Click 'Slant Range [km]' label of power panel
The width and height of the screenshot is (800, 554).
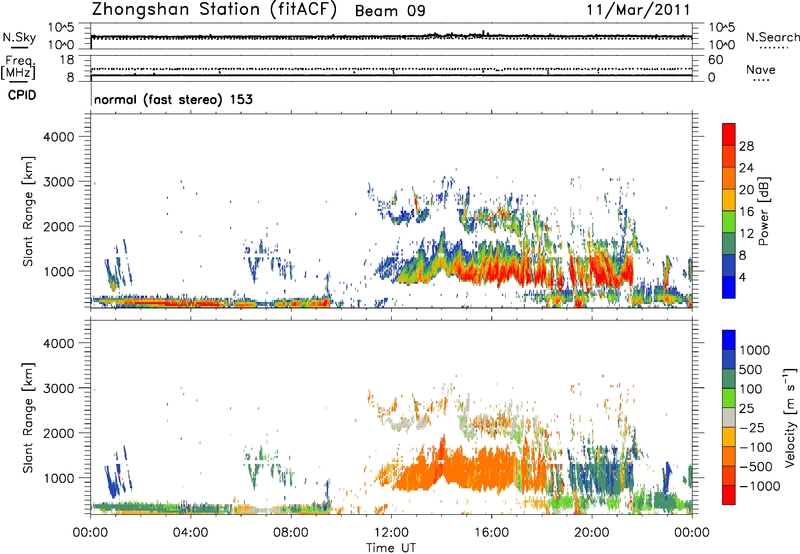click(28, 211)
